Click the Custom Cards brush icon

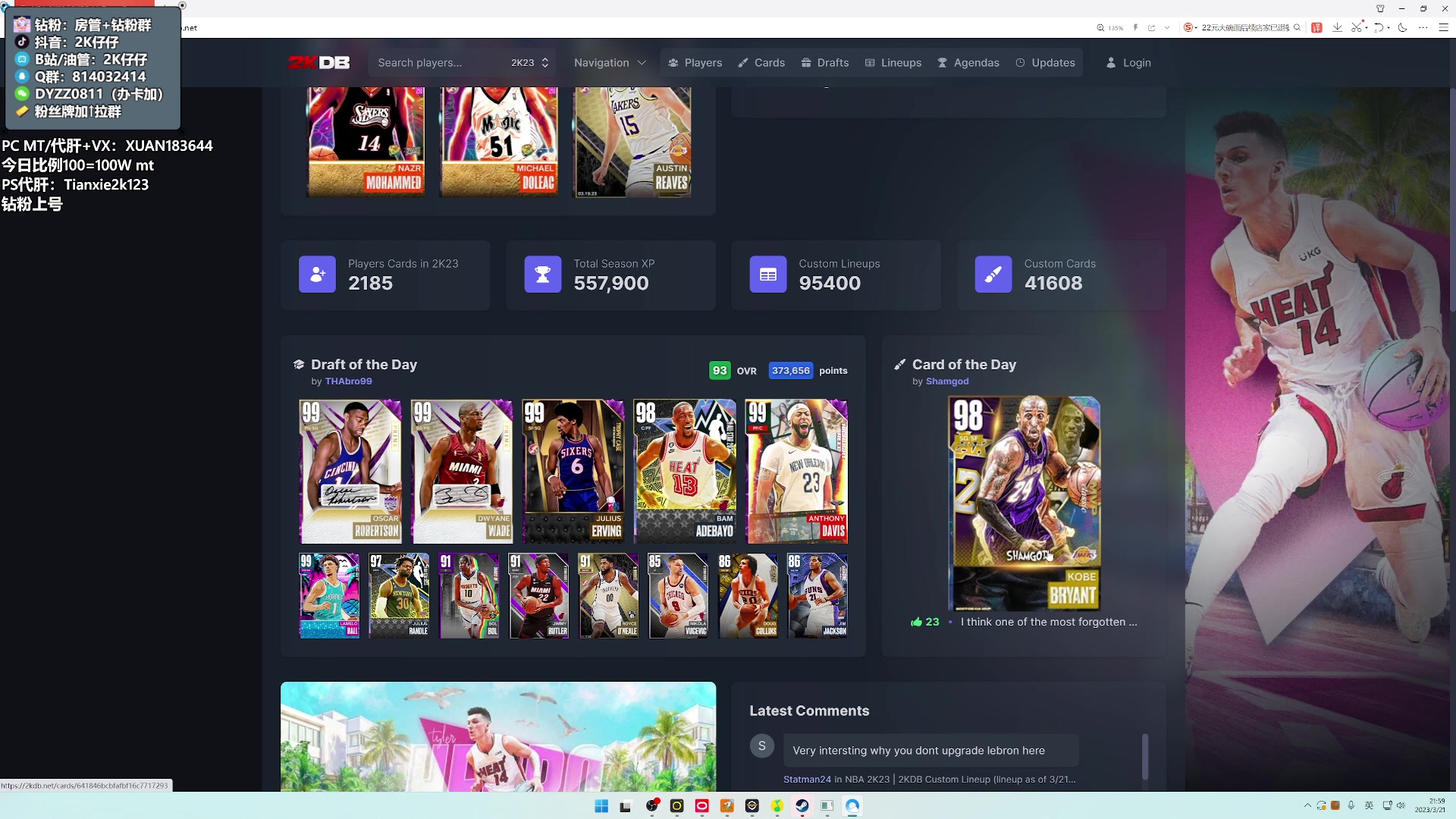[x=993, y=275]
